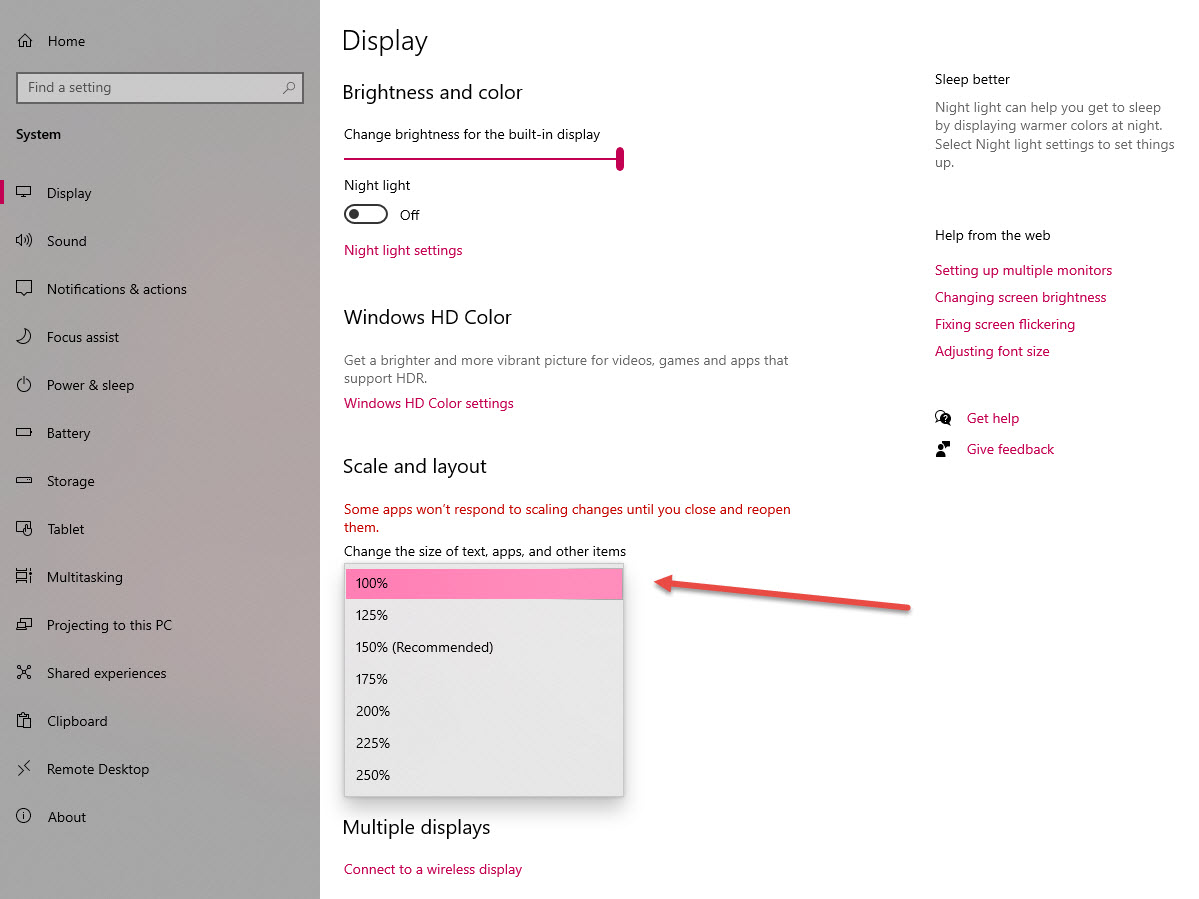Screen dimensions: 1199x899
Task: Navigate to Storage settings
Action: [160, 481]
